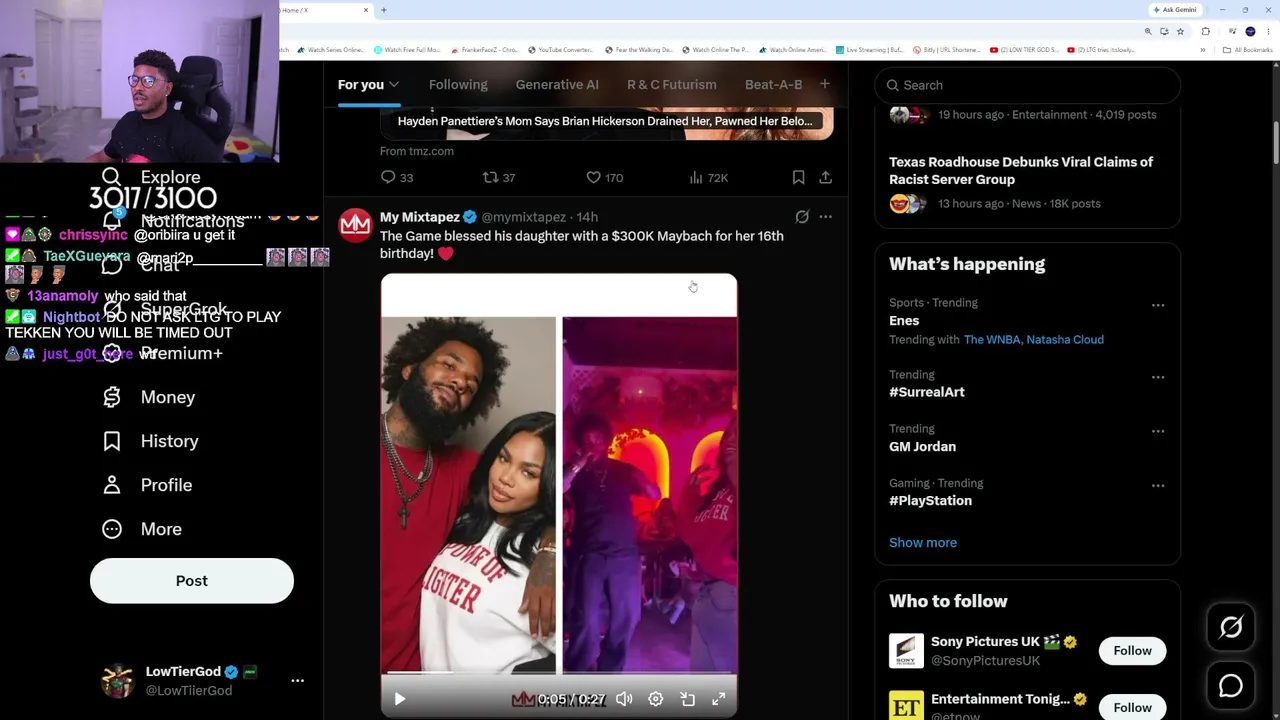Screen dimensions: 1280x720
Task: Like the TMZ post with 170 likes
Action: pyautogui.click(x=604, y=177)
